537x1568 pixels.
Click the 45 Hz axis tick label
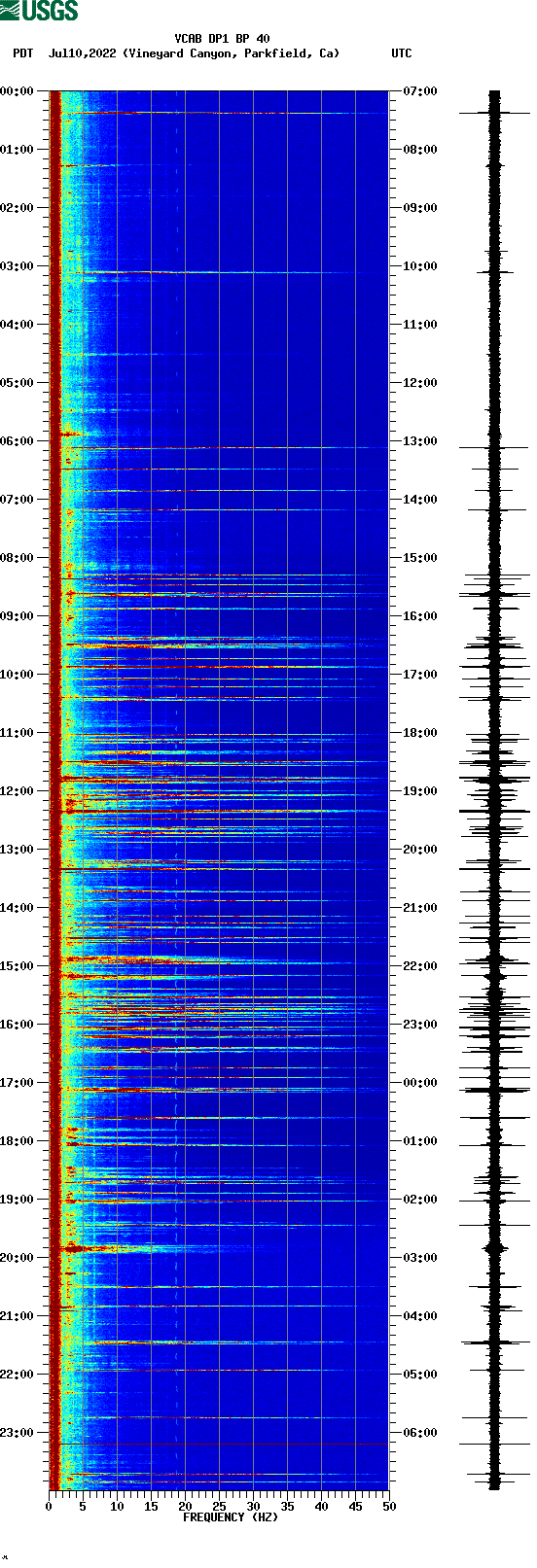(355, 1507)
